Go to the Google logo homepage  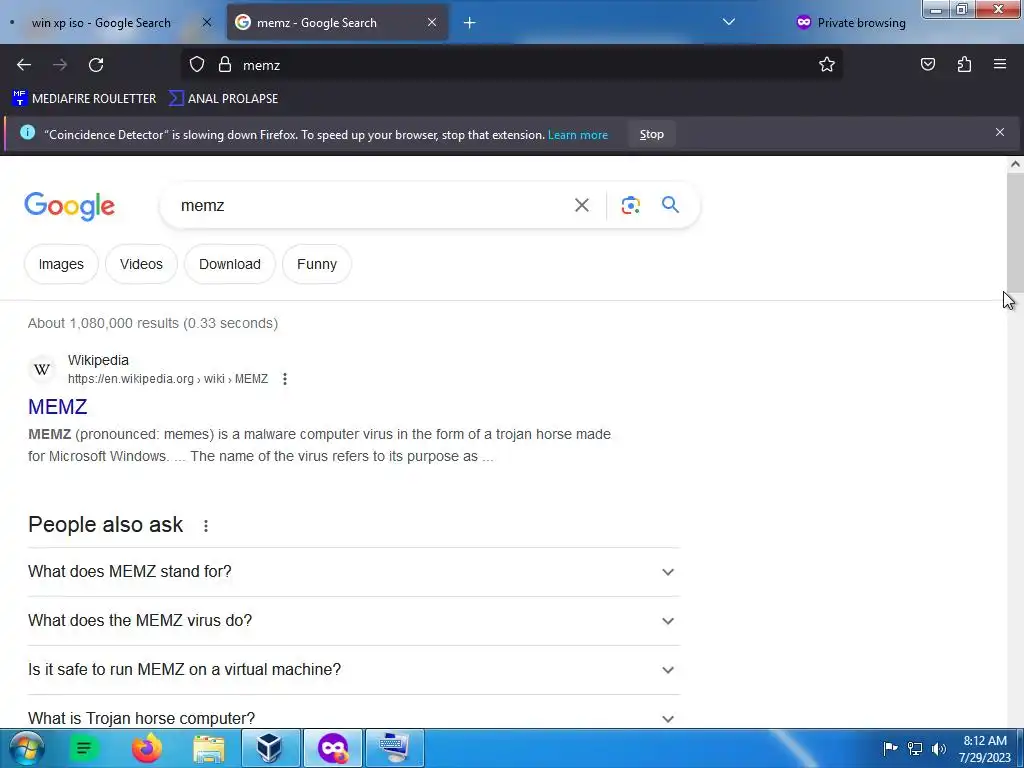[69, 206]
